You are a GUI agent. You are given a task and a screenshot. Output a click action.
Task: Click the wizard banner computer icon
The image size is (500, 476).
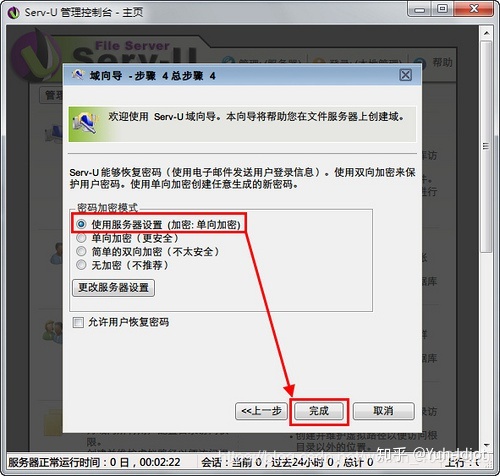(85, 124)
